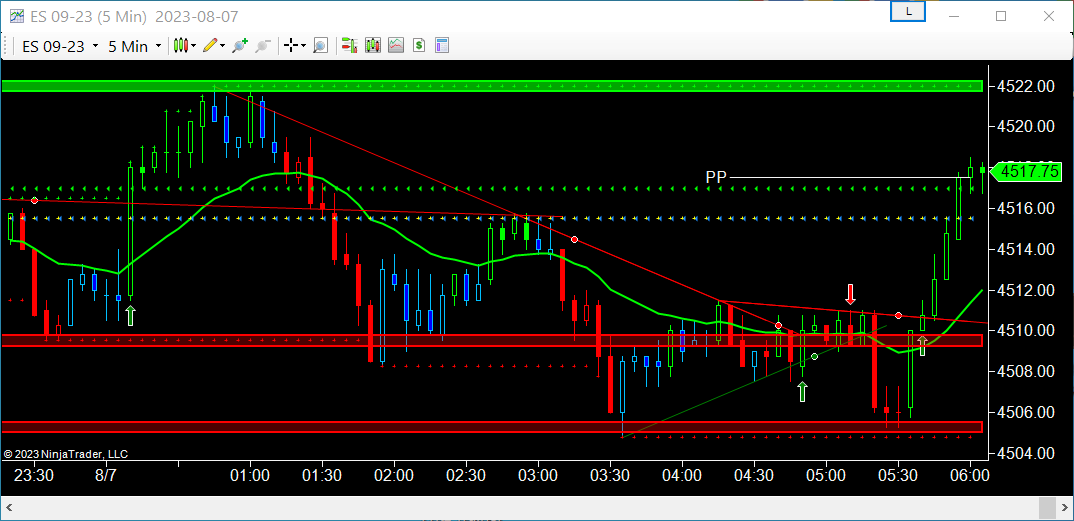Viewport: 1074px width, 521px height.
Task: Click the trendline anchor dot near 05:30
Action: 898,316
